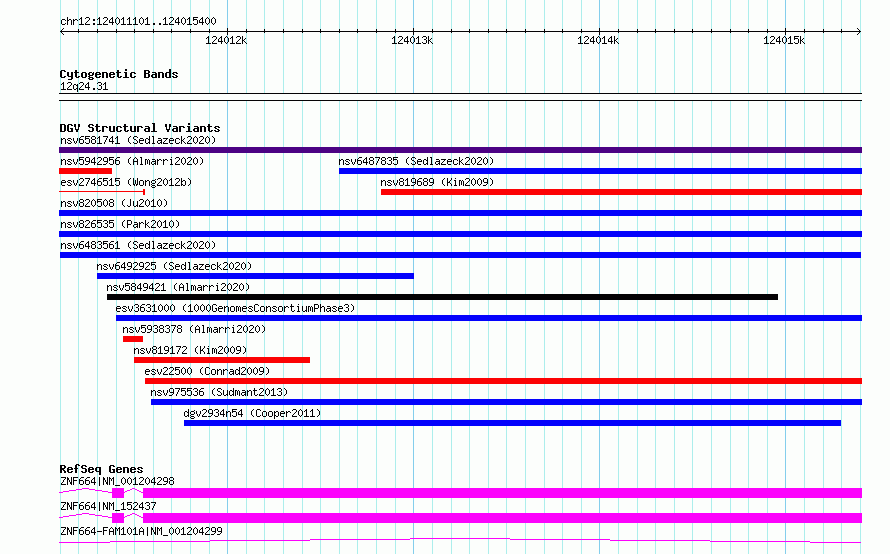Open nsv819689 (Kim2009) variant label
This screenshot has height=554, width=890.
437,182
